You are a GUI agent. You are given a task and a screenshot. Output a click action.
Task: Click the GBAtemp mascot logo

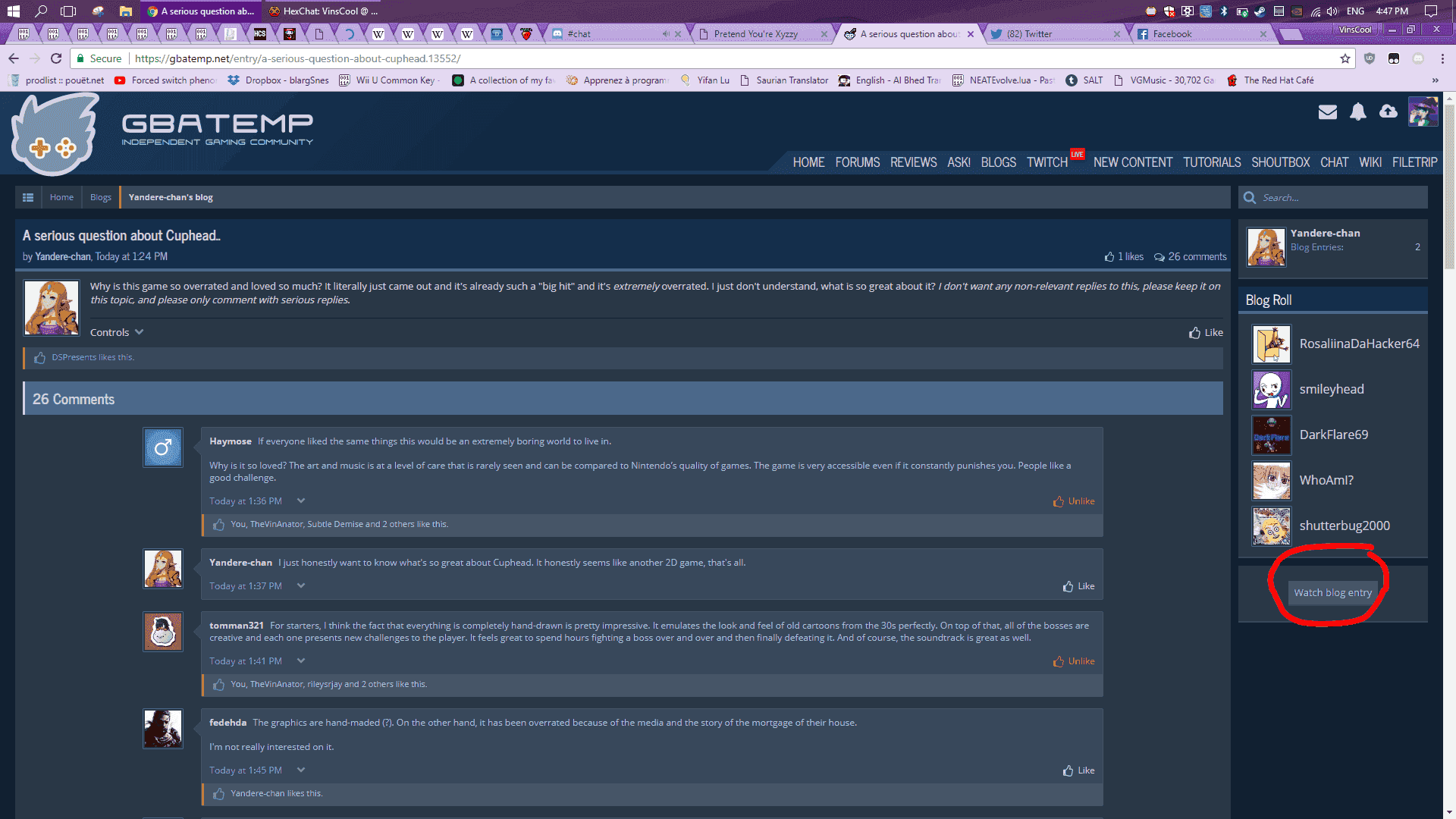55,135
